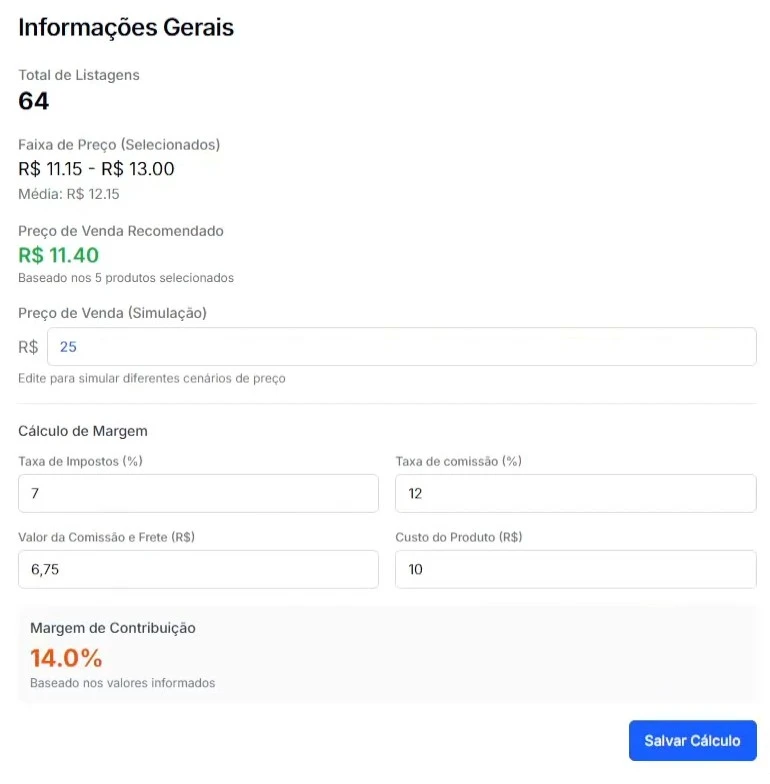Edit the Valor da Comissão e Frete field
The height and width of the screenshot is (784, 770).
coord(198,569)
